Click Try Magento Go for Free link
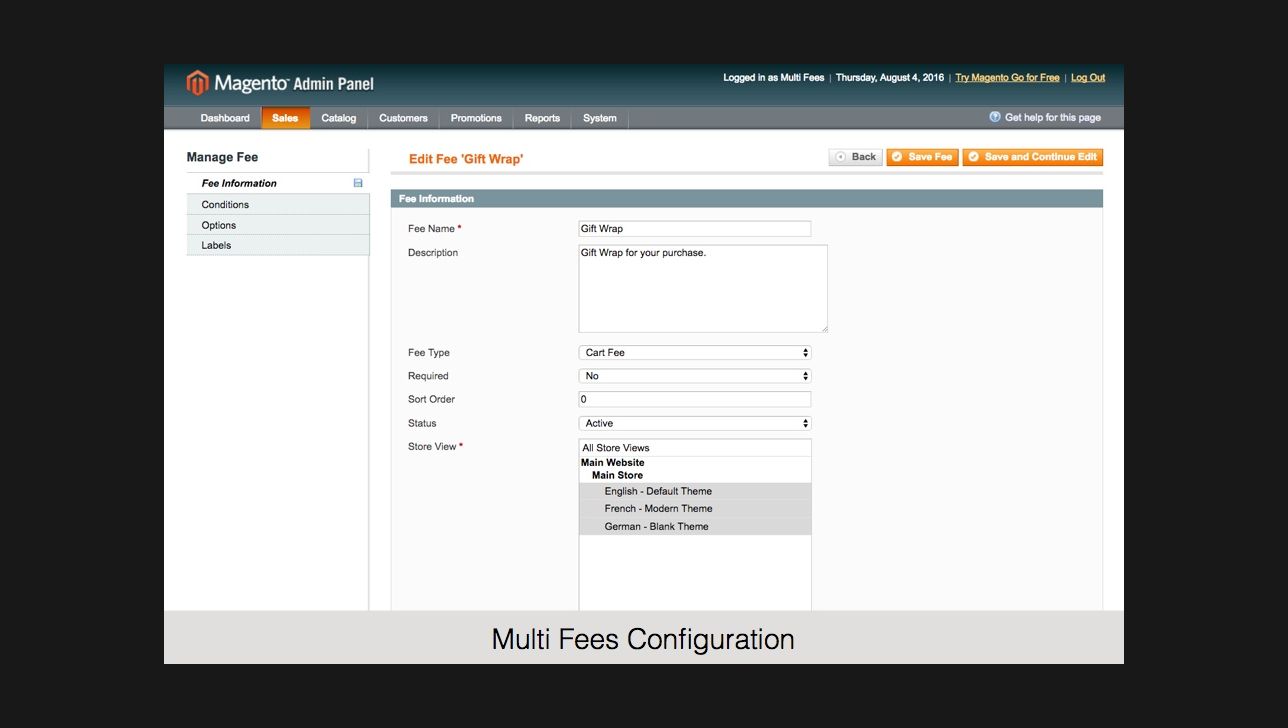The width and height of the screenshot is (1288, 728). coord(1007,78)
